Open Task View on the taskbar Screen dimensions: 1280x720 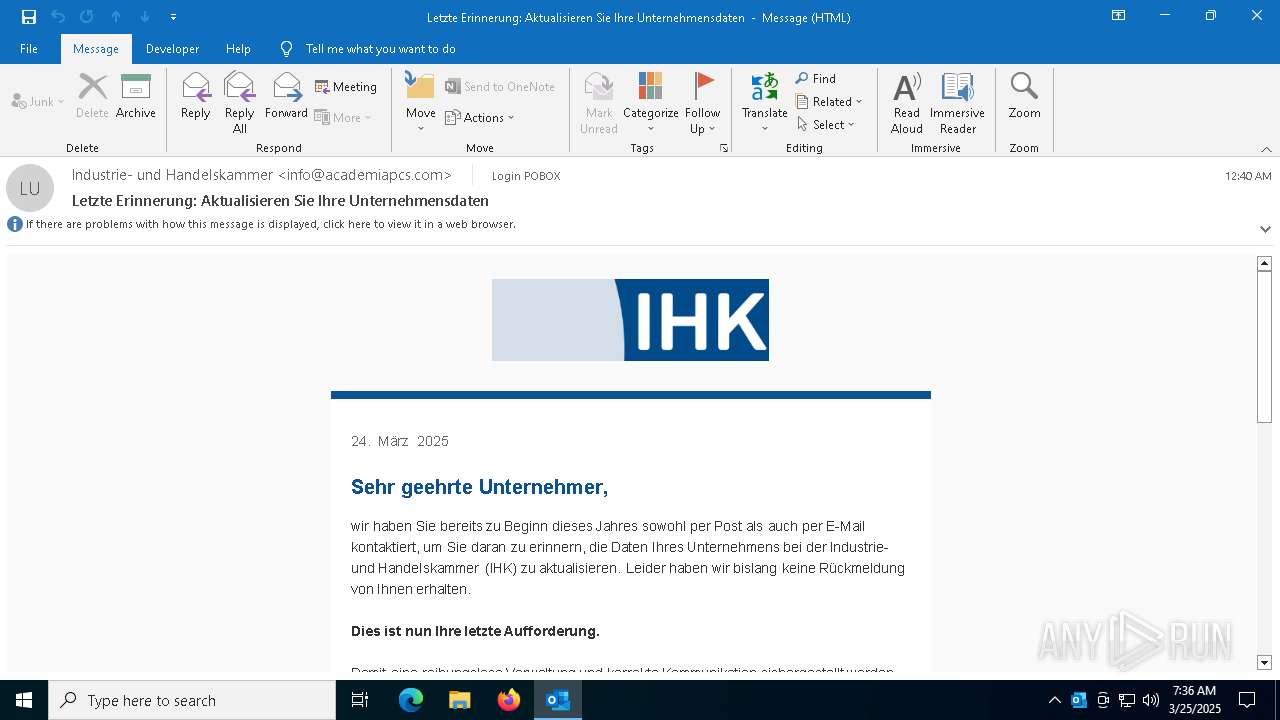[360, 700]
